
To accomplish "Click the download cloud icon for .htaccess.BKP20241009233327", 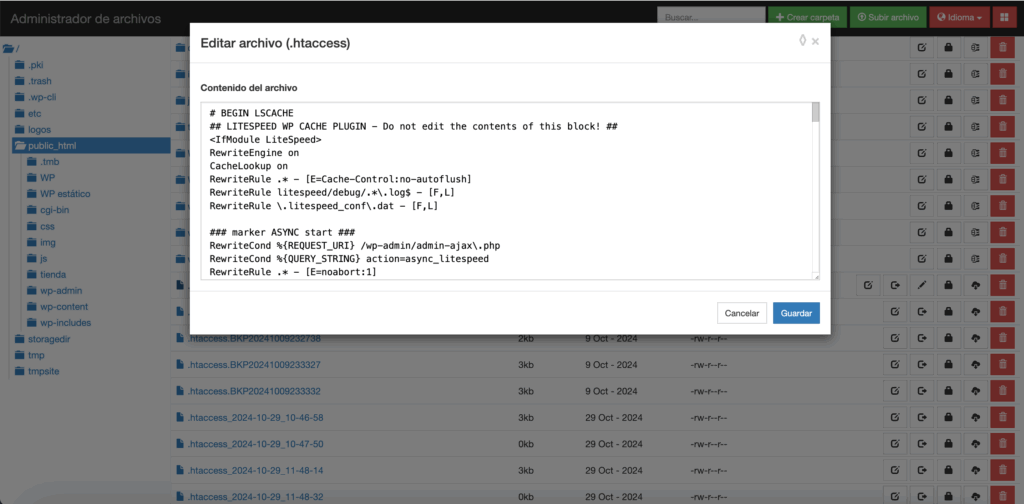I will tap(975, 364).
